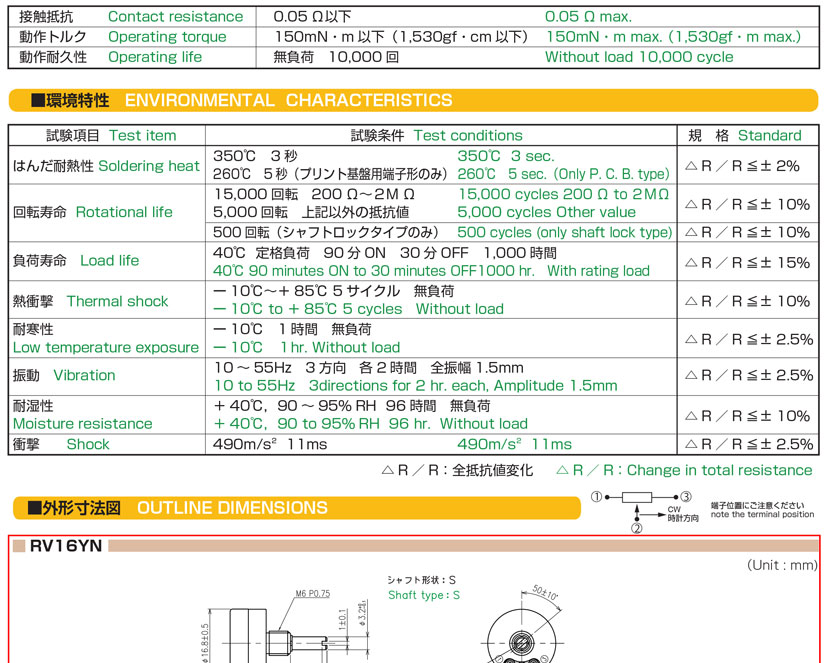Select '5,000 cycles Other value' condition
The image size is (830, 663).
coord(546,212)
